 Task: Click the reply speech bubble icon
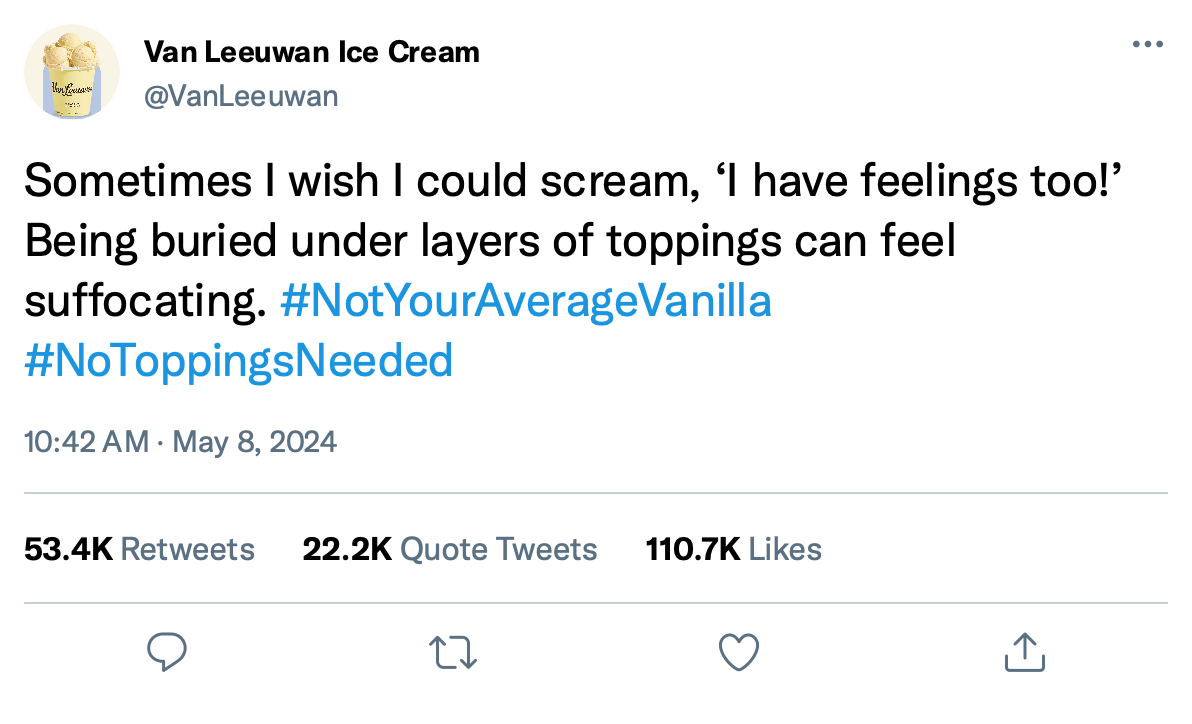[x=168, y=653]
